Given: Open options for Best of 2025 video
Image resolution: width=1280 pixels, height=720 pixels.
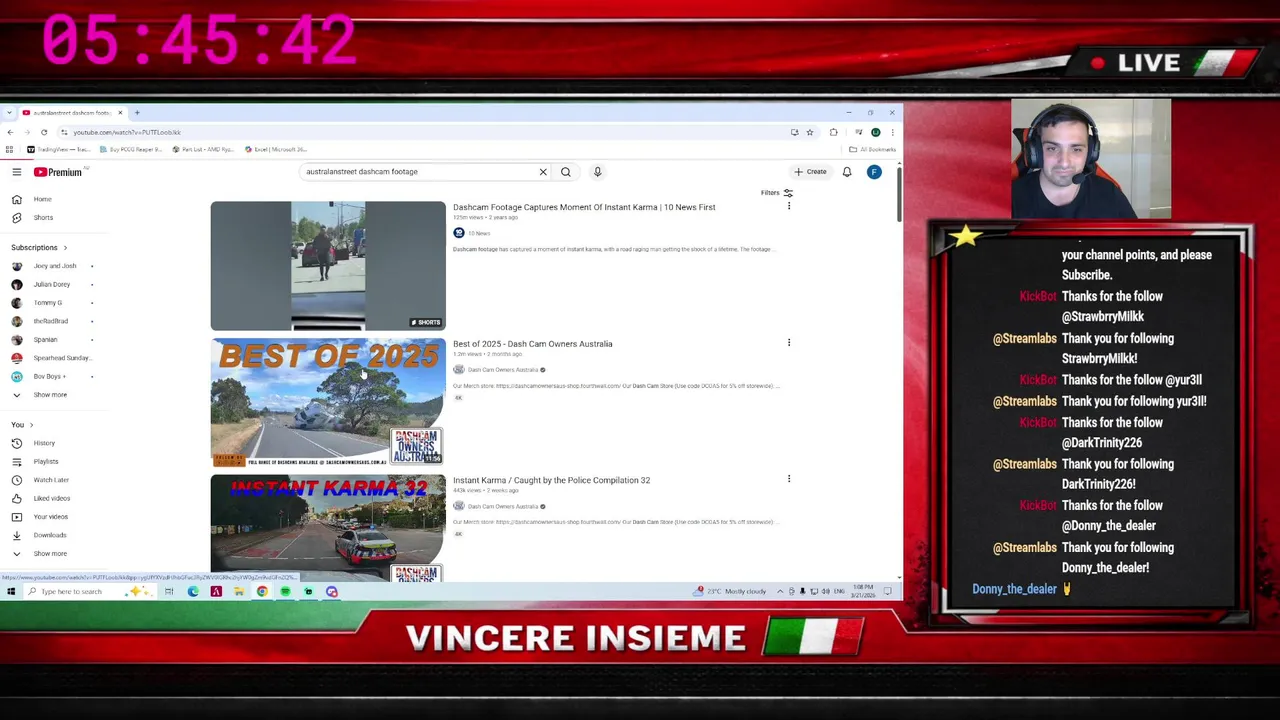Looking at the screenshot, I should tap(789, 343).
